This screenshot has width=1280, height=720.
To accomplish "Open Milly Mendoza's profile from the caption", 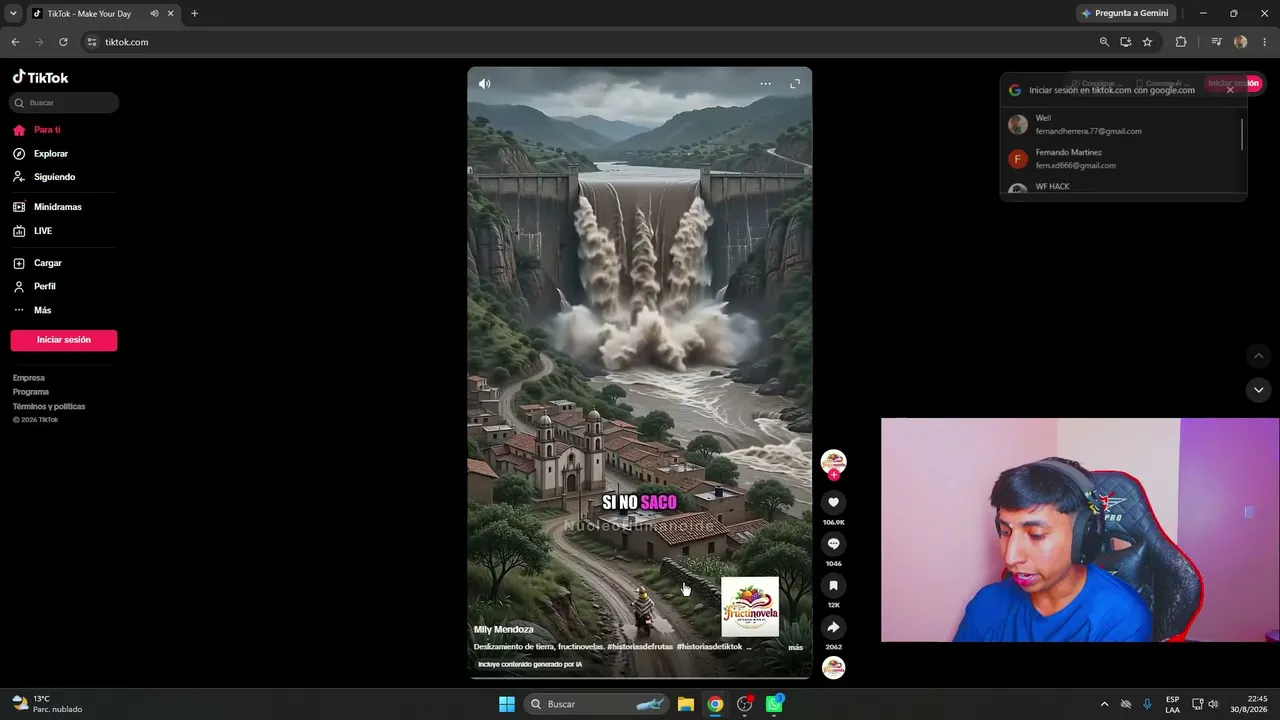I will tap(504, 630).
